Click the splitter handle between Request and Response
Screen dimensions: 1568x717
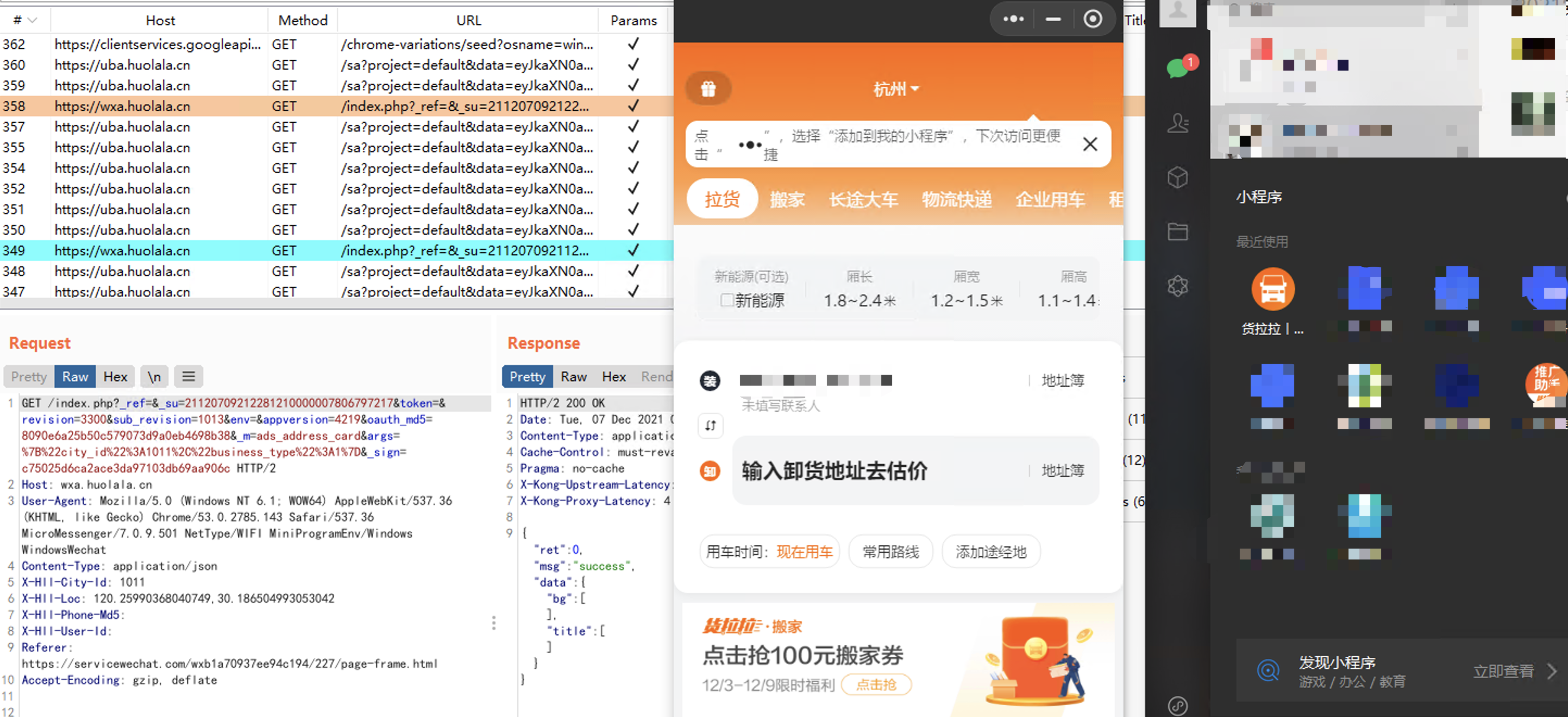494,622
